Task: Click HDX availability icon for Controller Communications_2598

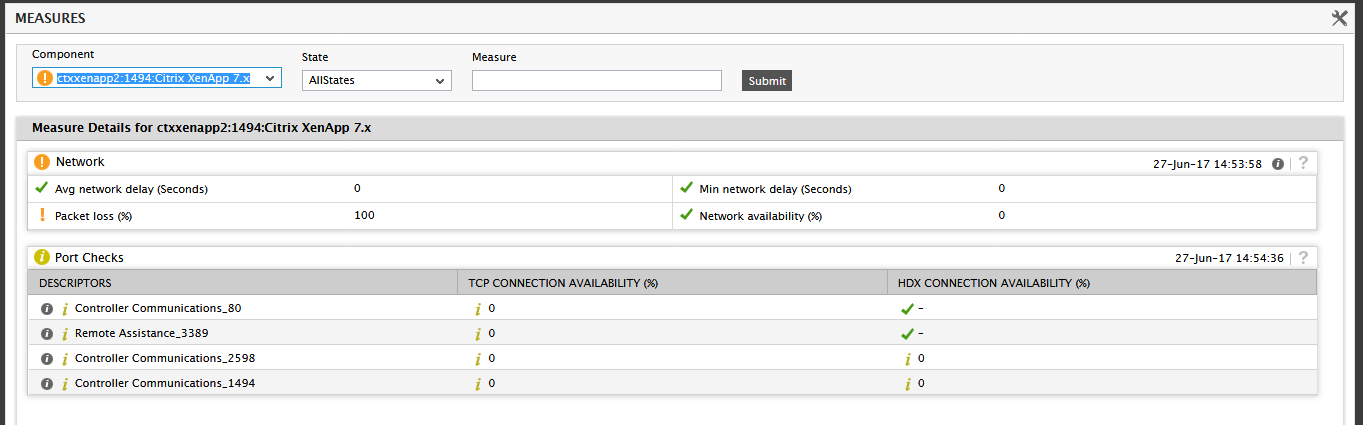Action: (x=908, y=359)
